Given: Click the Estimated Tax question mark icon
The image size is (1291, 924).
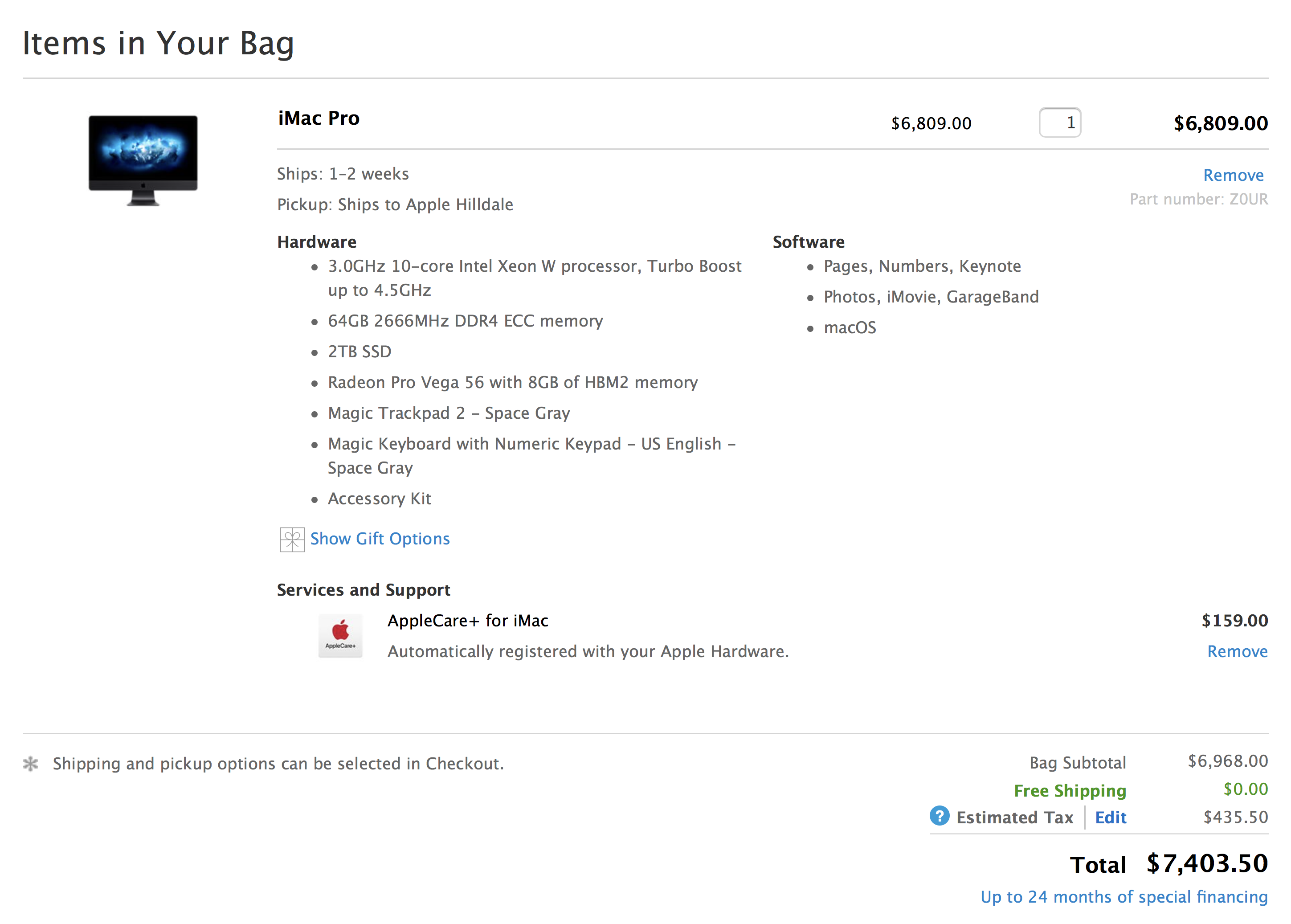Looking at the screenshot, I should click(x=939, y=816).
